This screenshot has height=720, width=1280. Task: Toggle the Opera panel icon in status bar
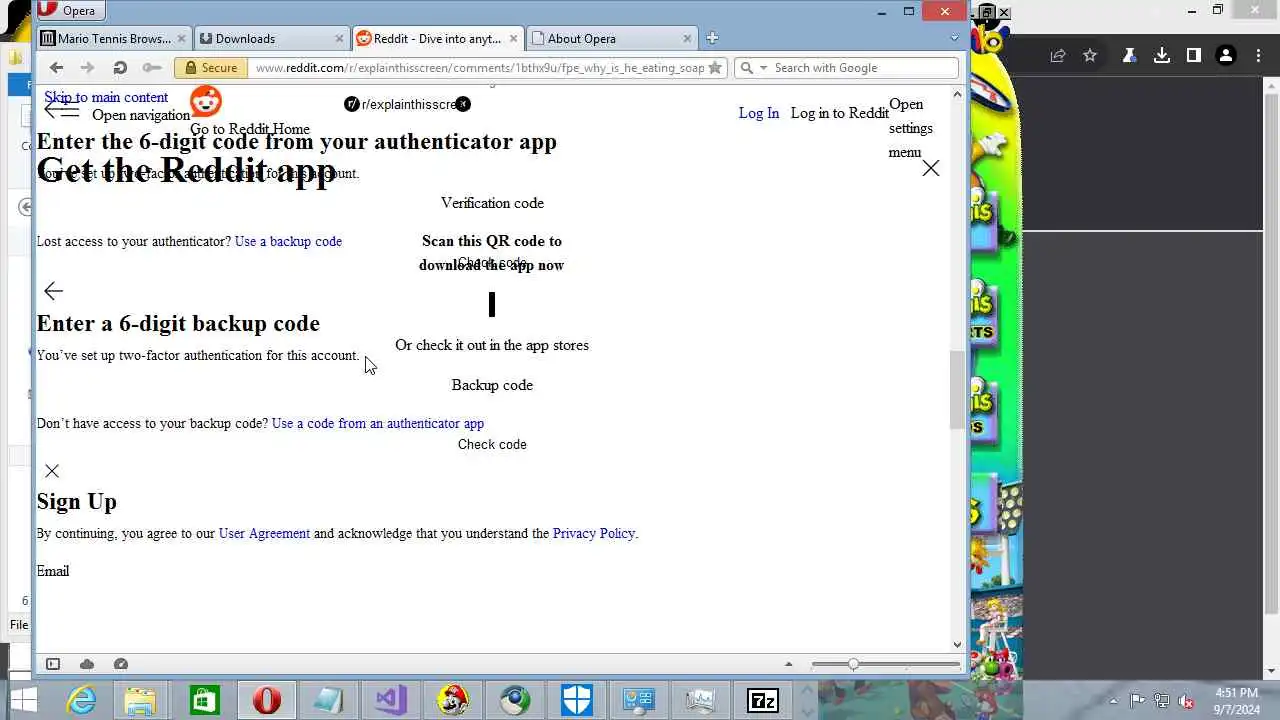pos(53,664)
